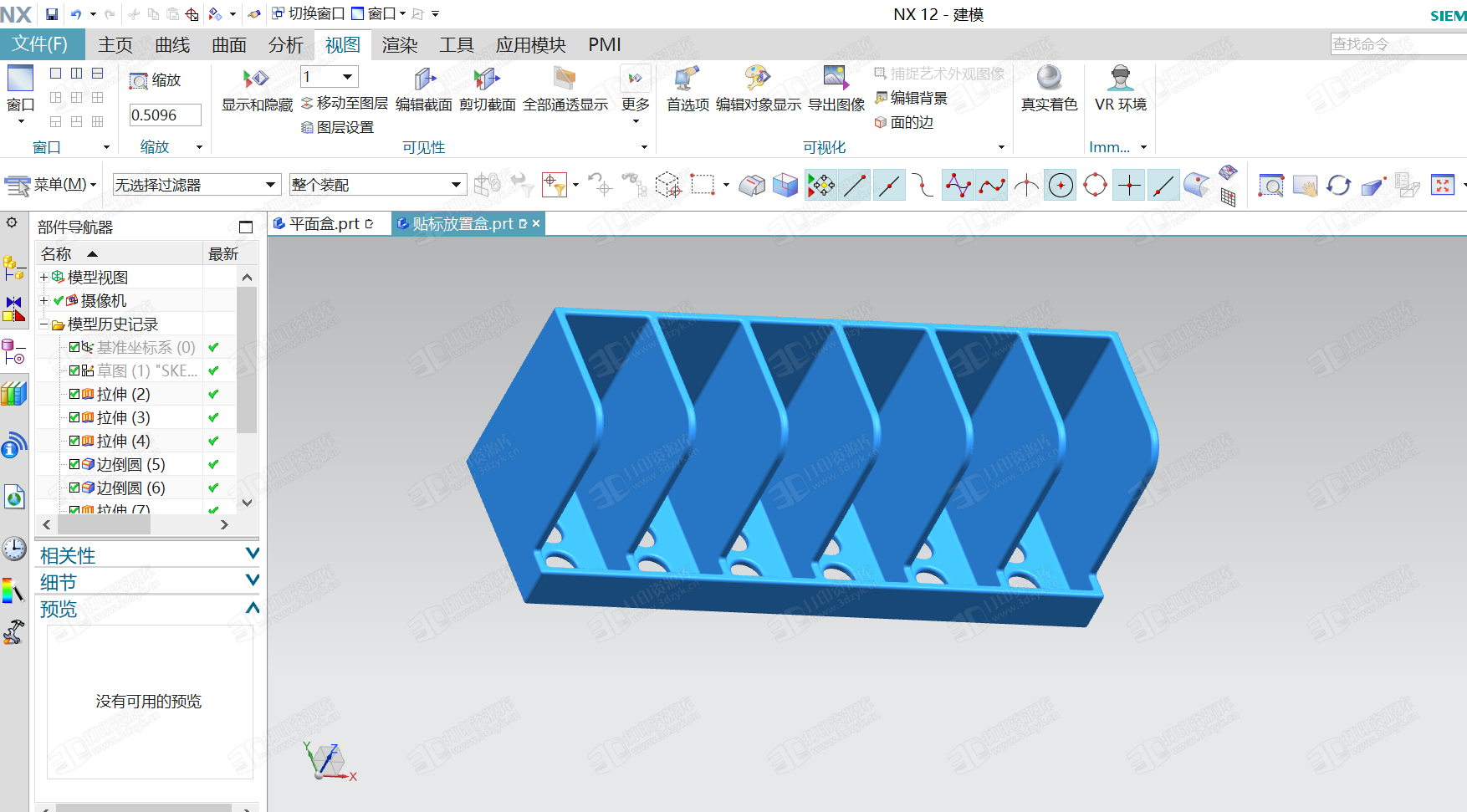Click the shaded-with-edges cube icon
The height and width of the screenshot is (812, 1467).
coord(785,185)
